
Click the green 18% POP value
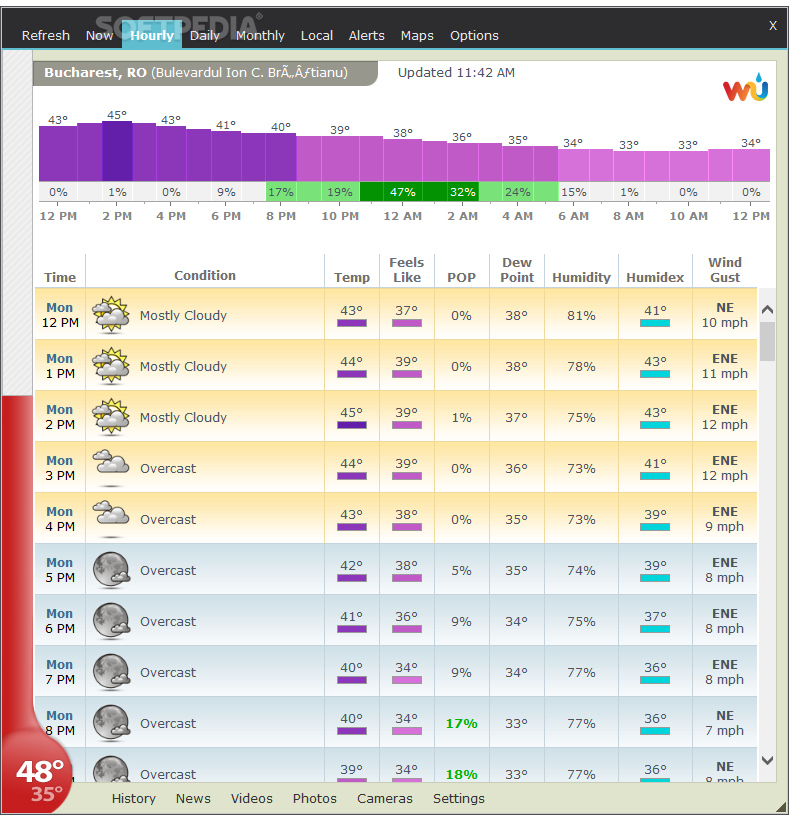pos(462,774)
